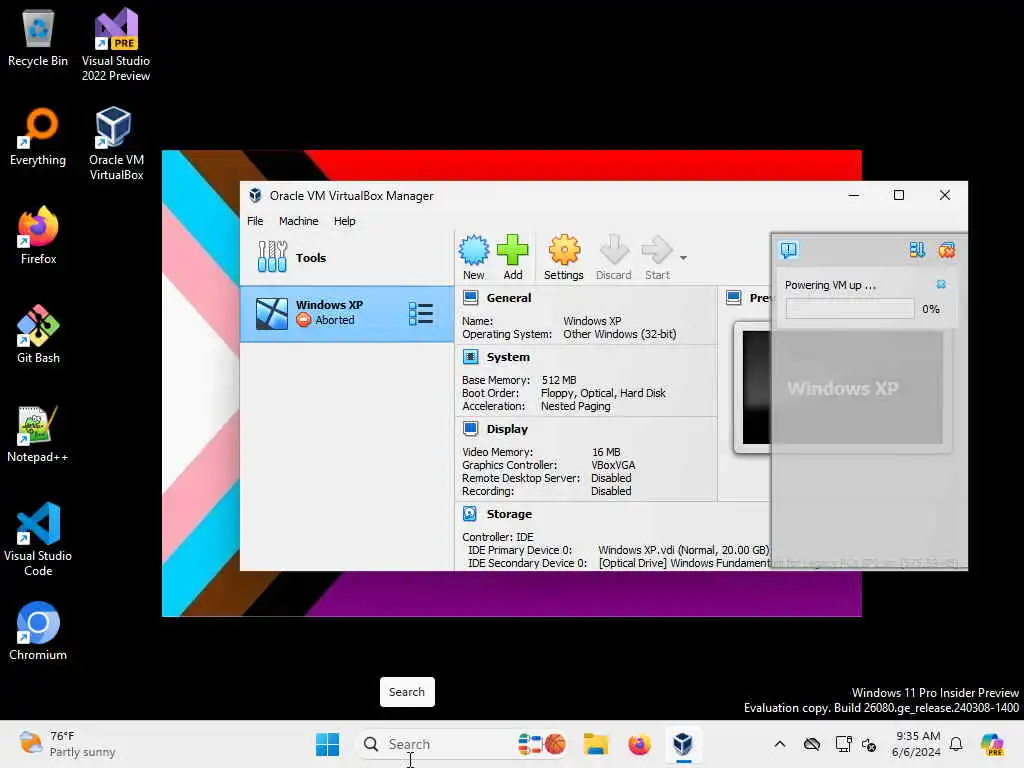The height and width of the screenshot is (768, 1024).
Task: Open the Notepad++ desktop shortcut
Action: coord(38,434)
